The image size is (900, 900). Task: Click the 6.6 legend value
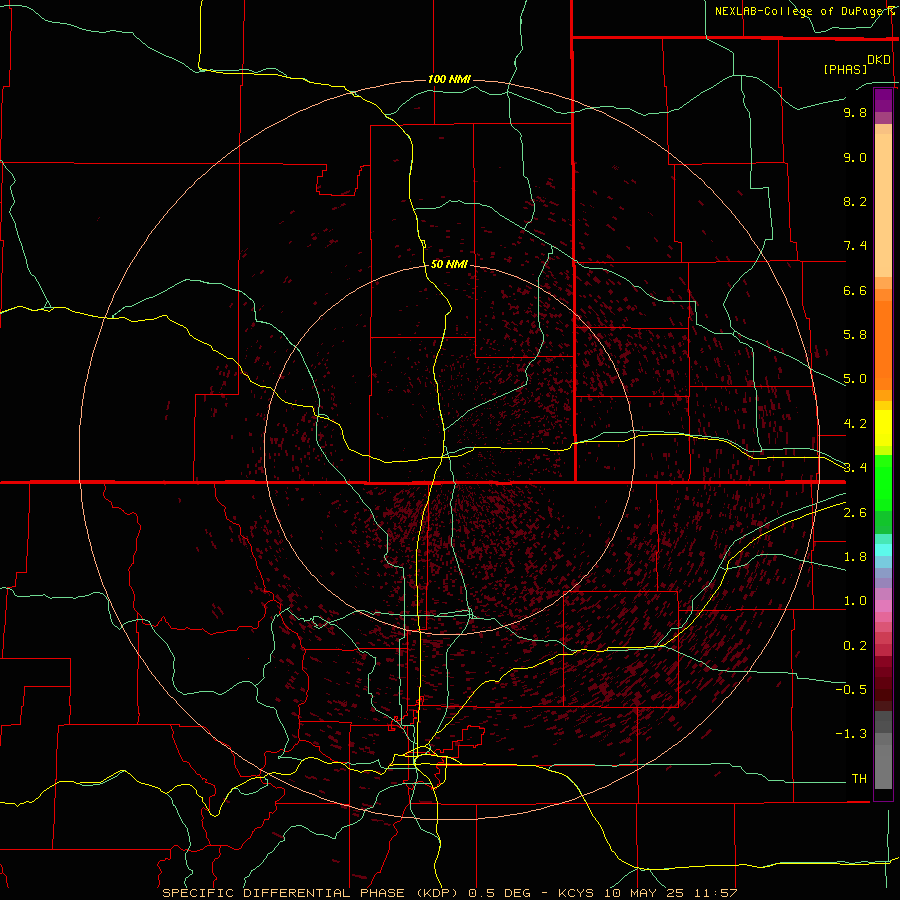pos(855,290)
